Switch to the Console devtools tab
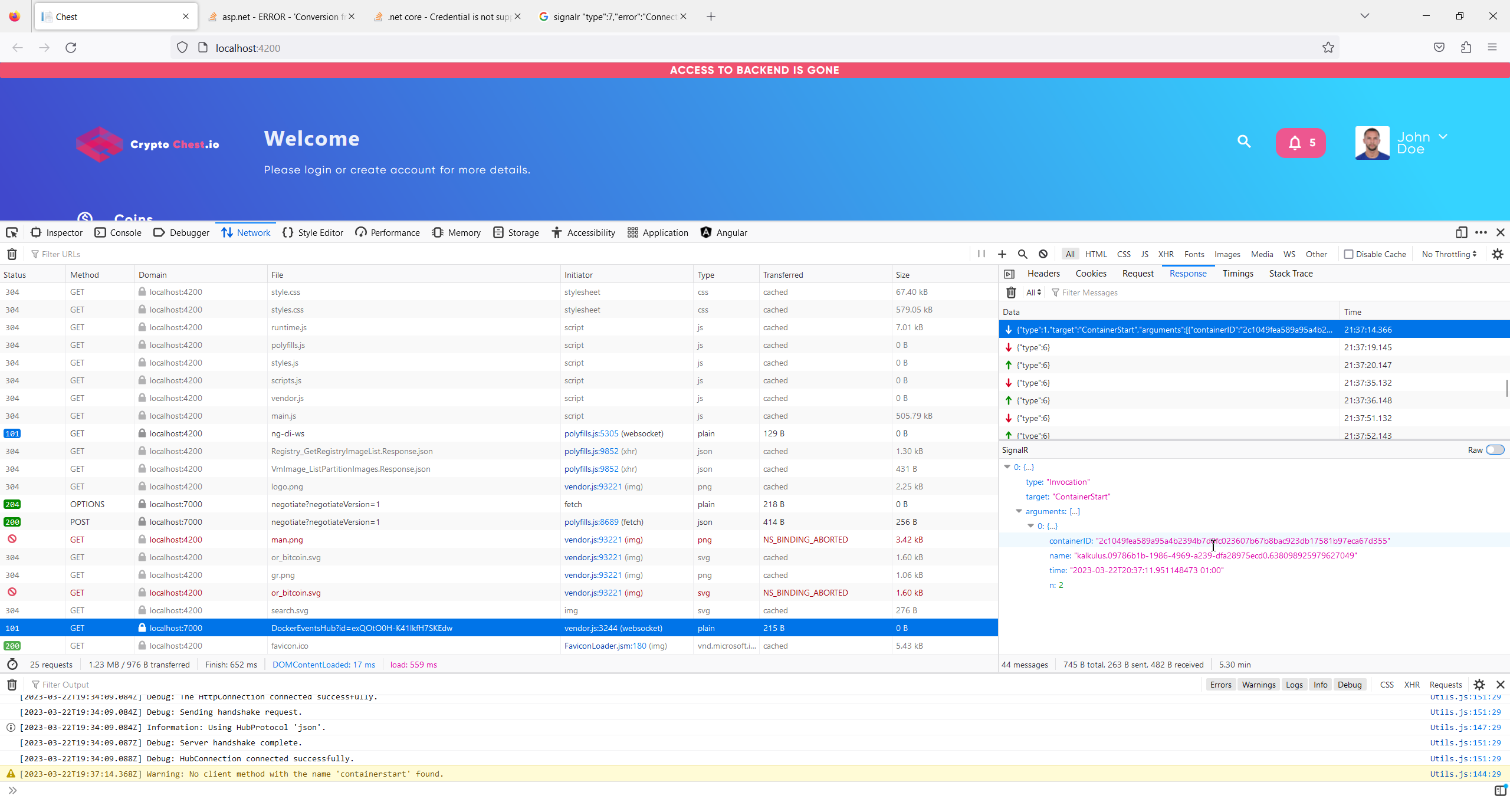The width and height of the screenshot is (1510, 812). [x=118, y=232]
